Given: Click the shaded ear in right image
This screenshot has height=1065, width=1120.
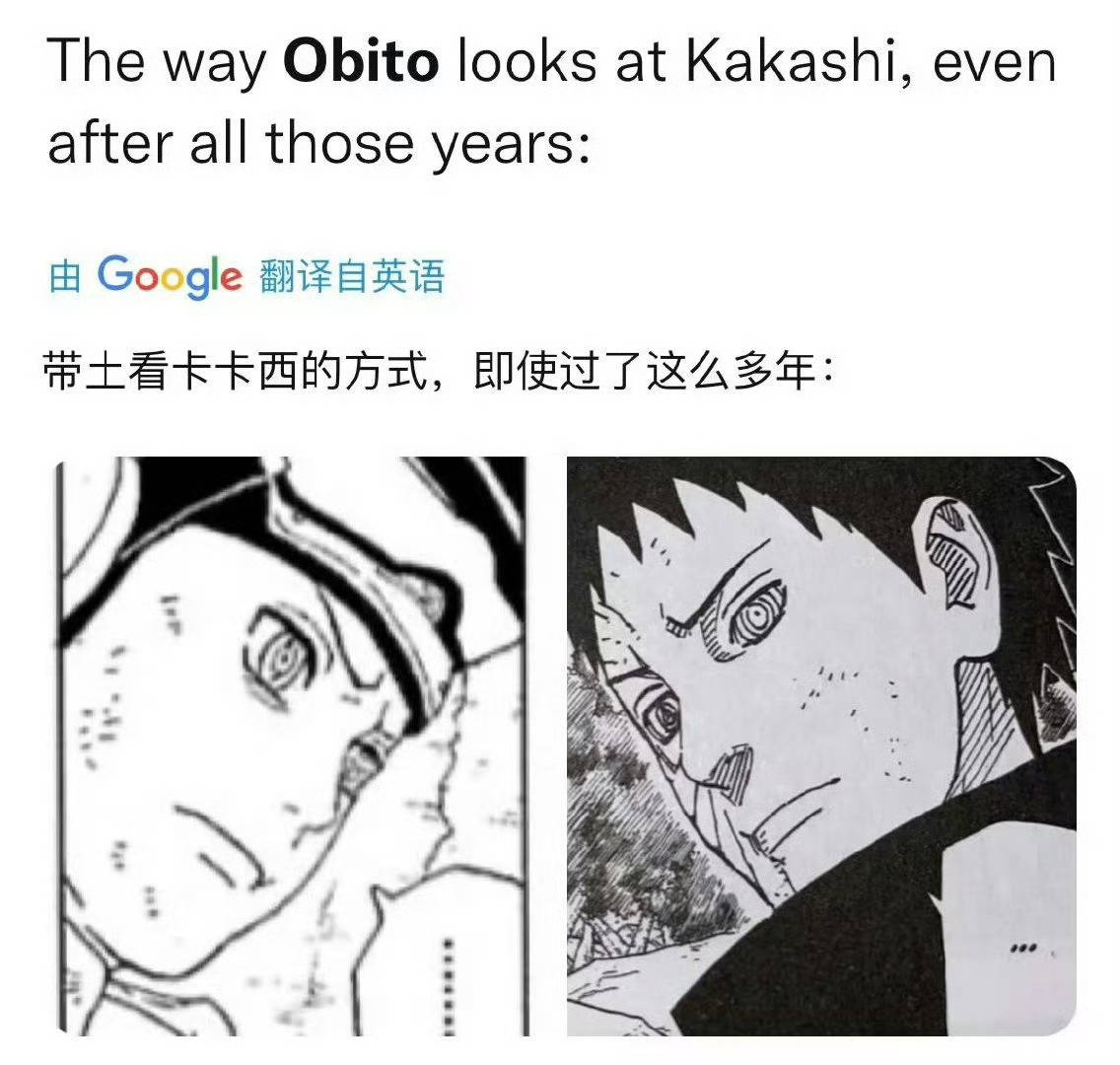Looking at the screenshot, I should (x=953, y=553).
